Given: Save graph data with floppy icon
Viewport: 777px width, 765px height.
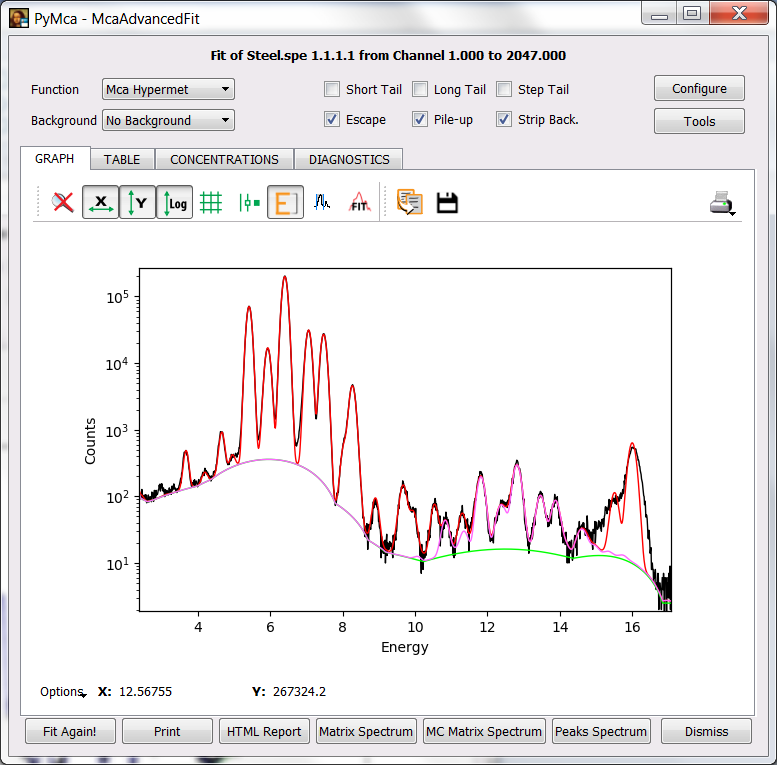Looking at the screenshot, I should coord(447,203).
